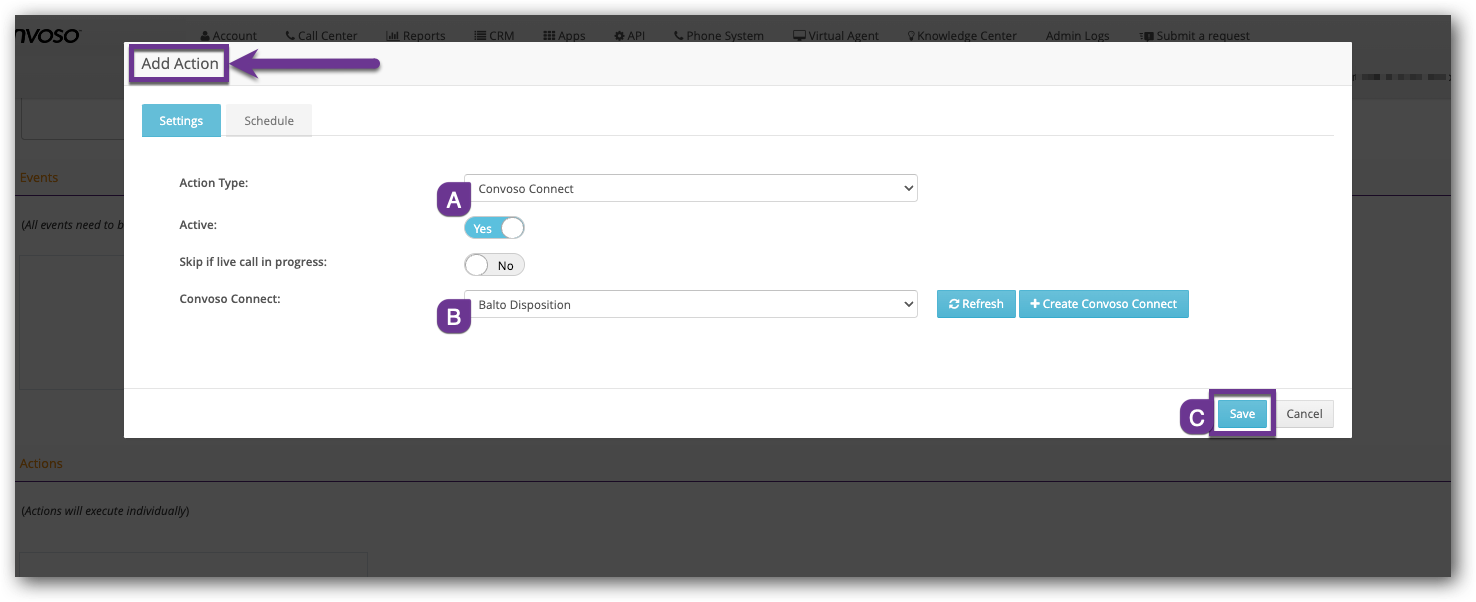Click the Virtual Agent monitor icon
1476x602 pixels.
799,36
